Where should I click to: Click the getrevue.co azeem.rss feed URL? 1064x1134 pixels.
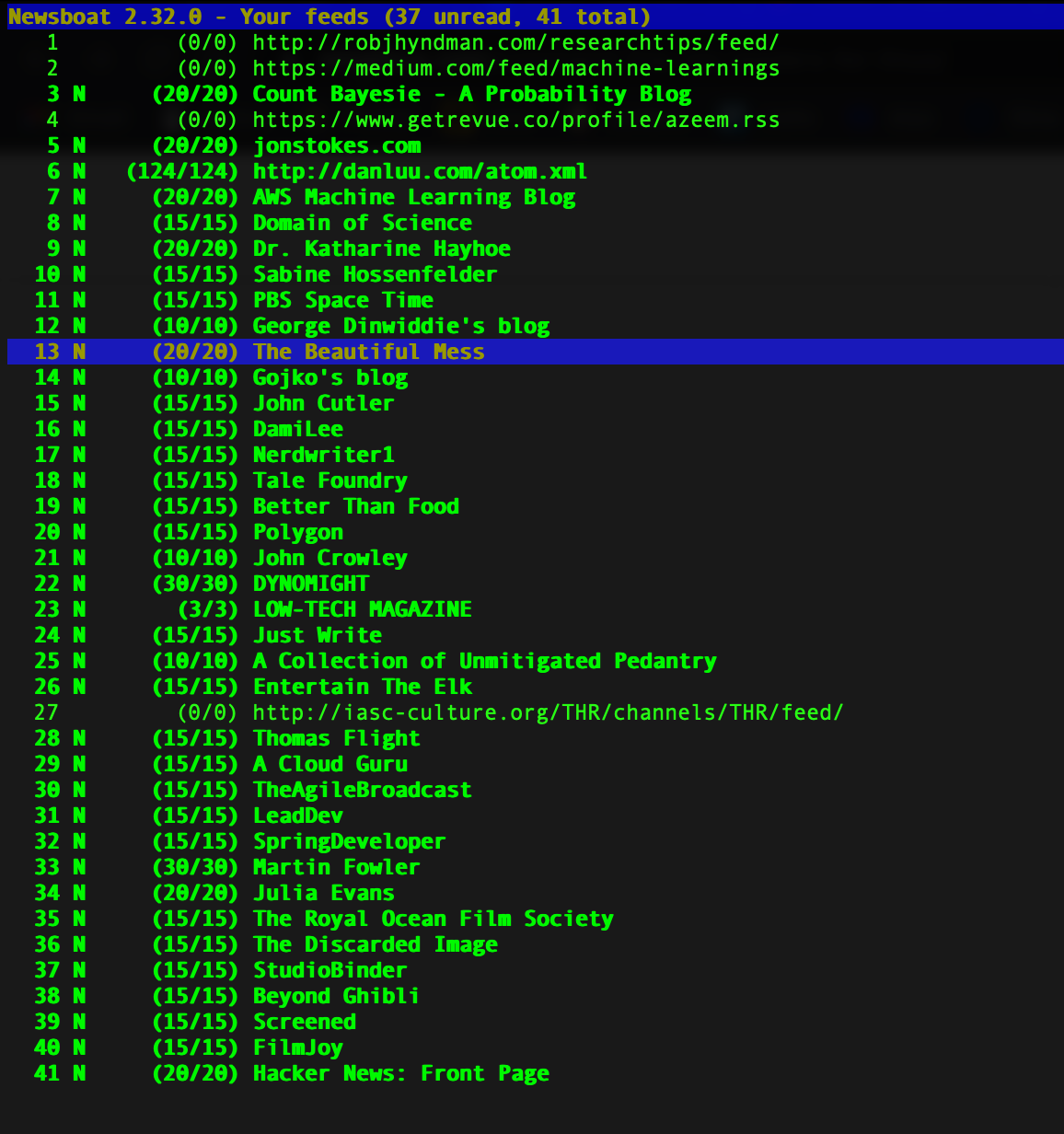(x=515, y=121)
